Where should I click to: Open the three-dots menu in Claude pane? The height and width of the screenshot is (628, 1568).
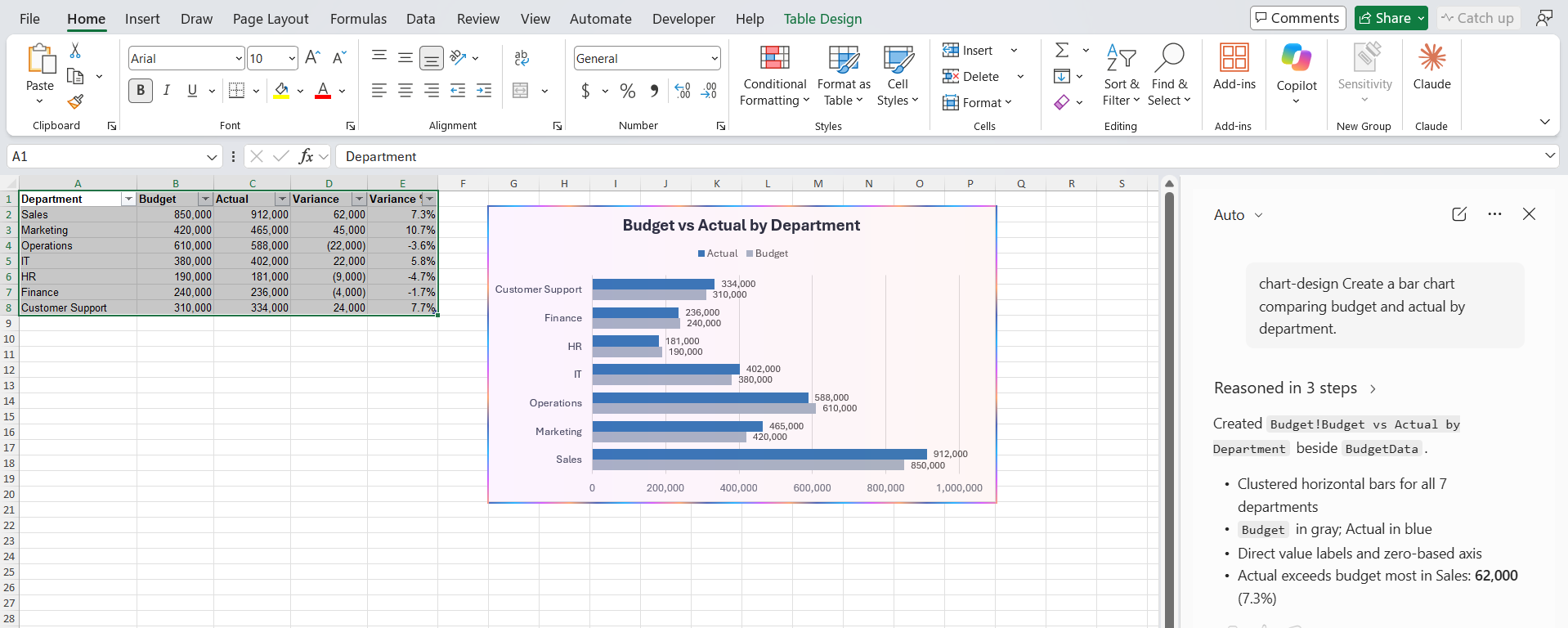[1495, 214]
